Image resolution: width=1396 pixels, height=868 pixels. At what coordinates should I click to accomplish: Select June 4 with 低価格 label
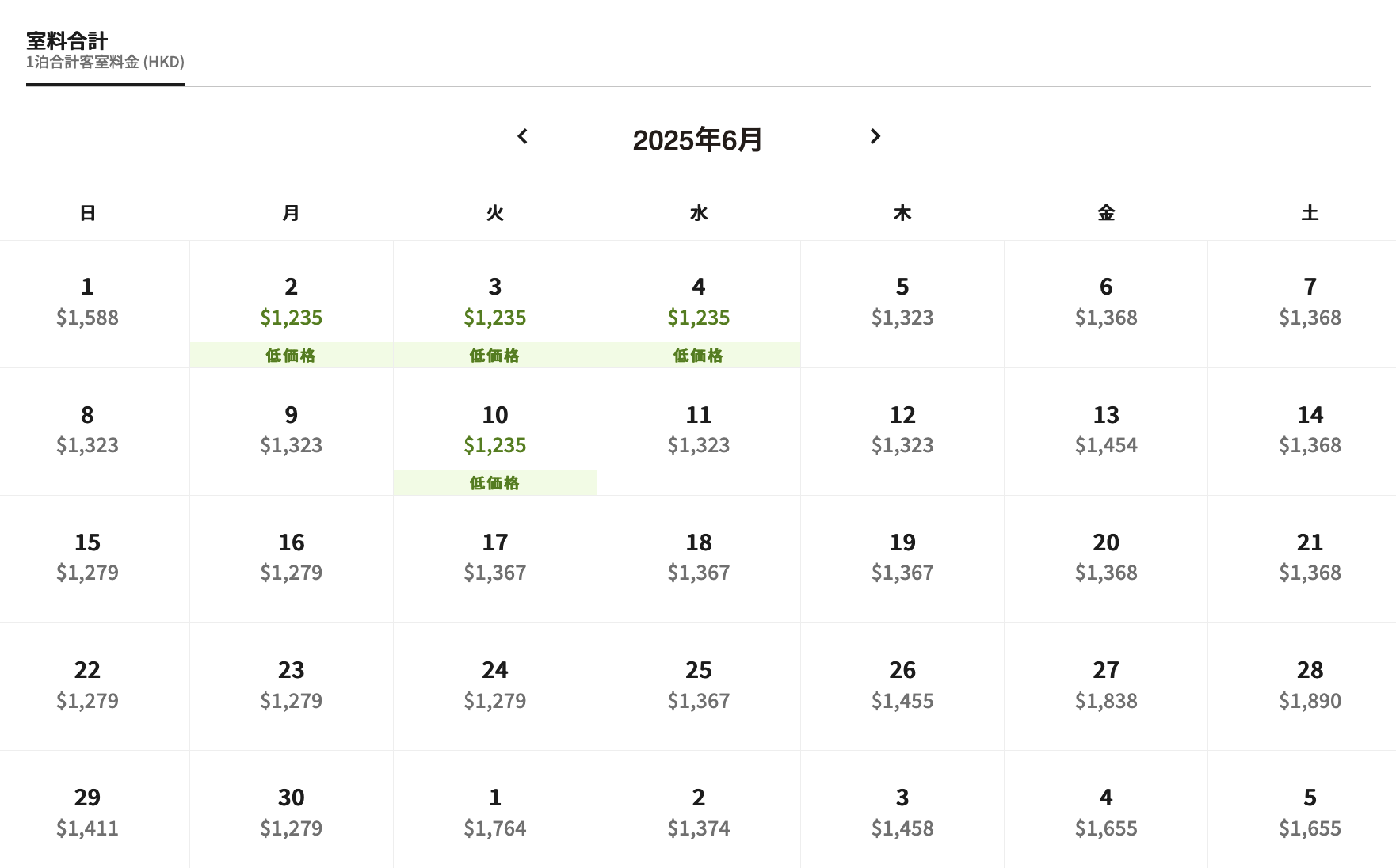point(699,304)
